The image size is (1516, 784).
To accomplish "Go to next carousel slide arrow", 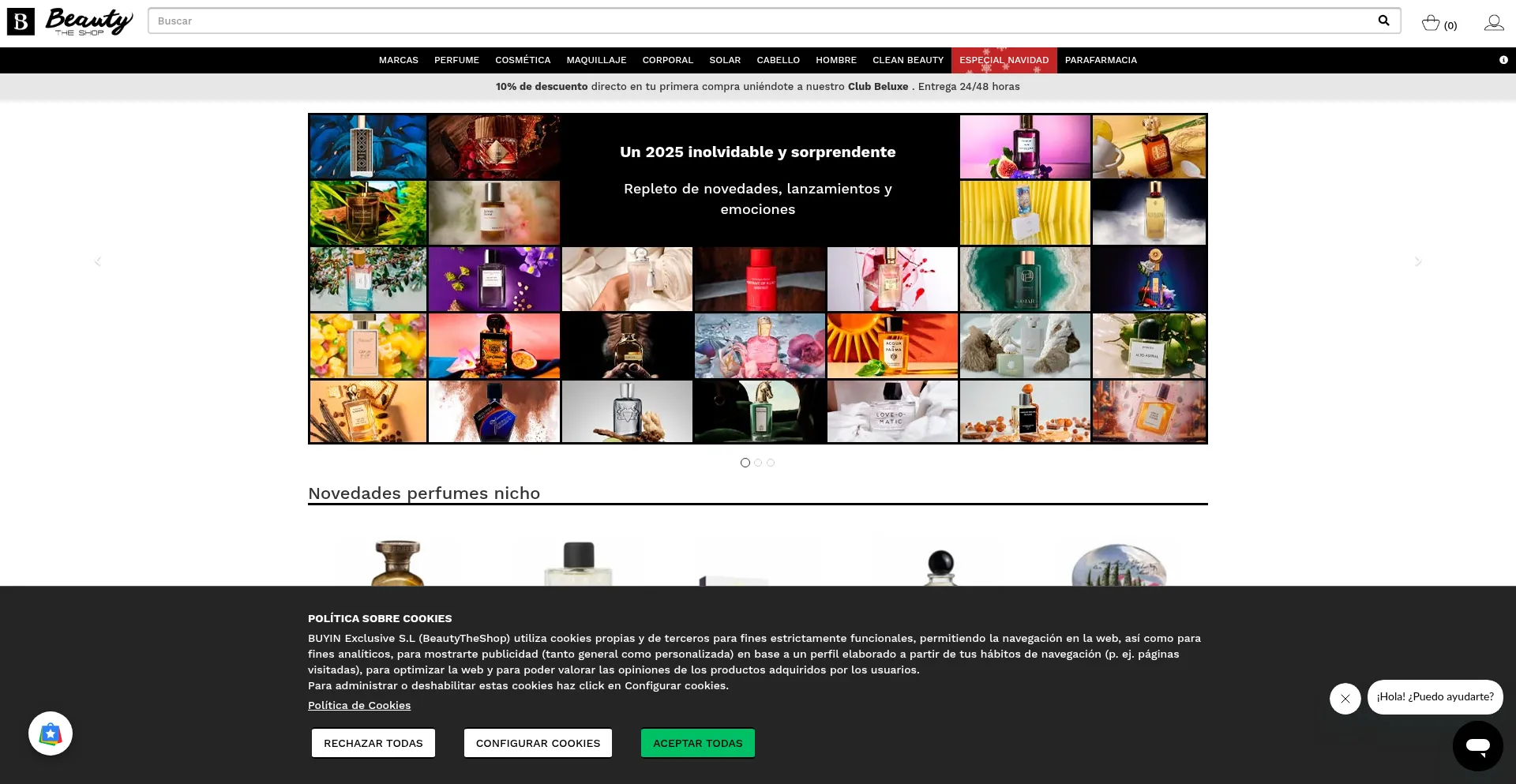I will [x=1418, y=261].
